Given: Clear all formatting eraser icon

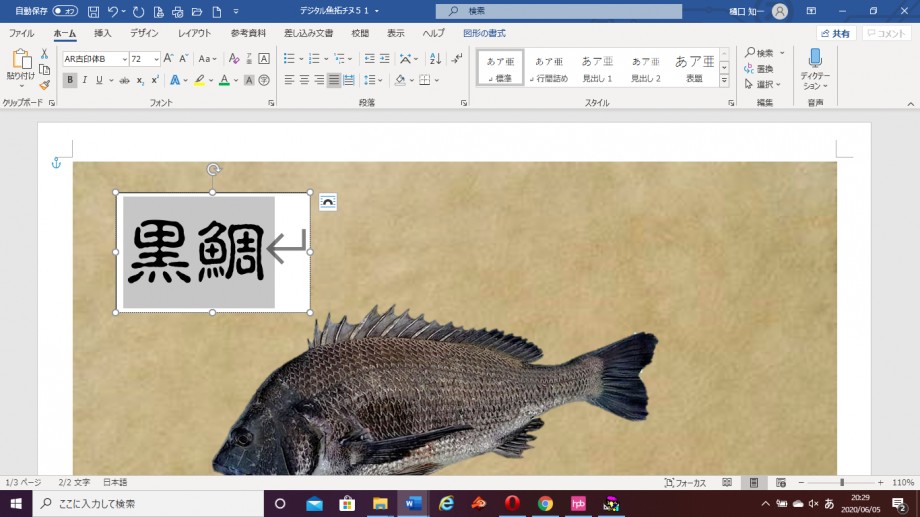Looking at the screenshot, I should [234, 59].
